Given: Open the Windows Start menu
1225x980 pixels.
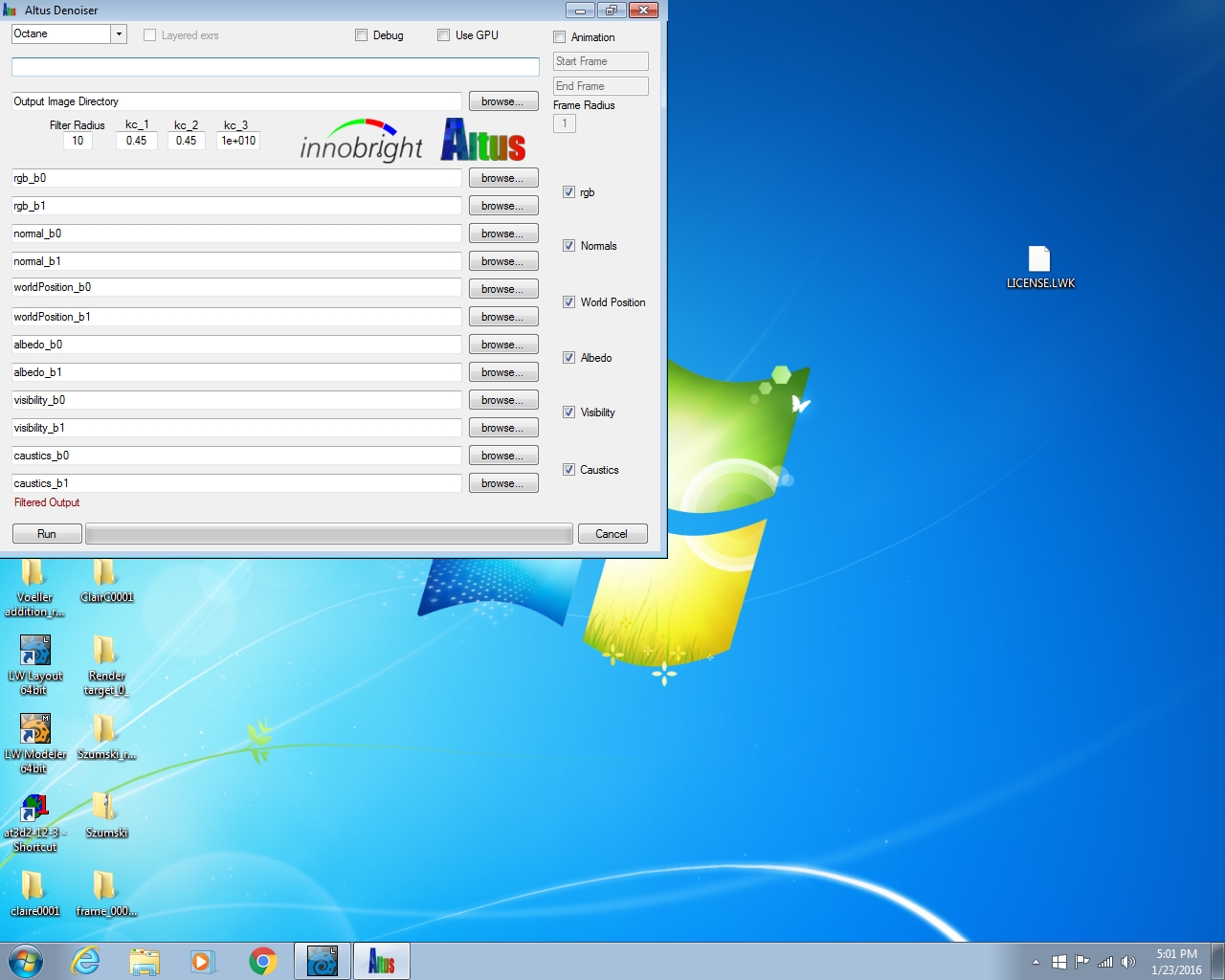Looking at the screenshot, I should pos(26,961).
